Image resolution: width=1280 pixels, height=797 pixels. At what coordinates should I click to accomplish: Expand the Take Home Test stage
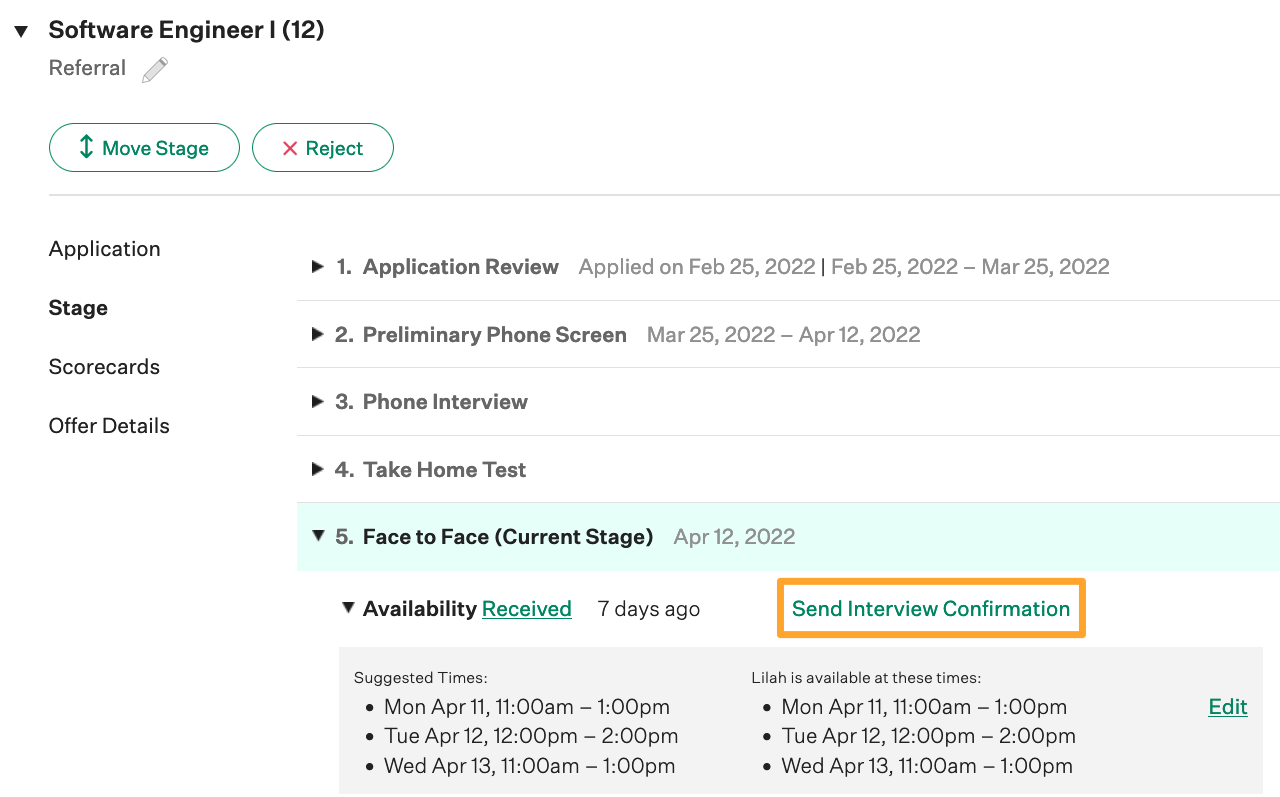pyautogui.click(x=317, y=469)
